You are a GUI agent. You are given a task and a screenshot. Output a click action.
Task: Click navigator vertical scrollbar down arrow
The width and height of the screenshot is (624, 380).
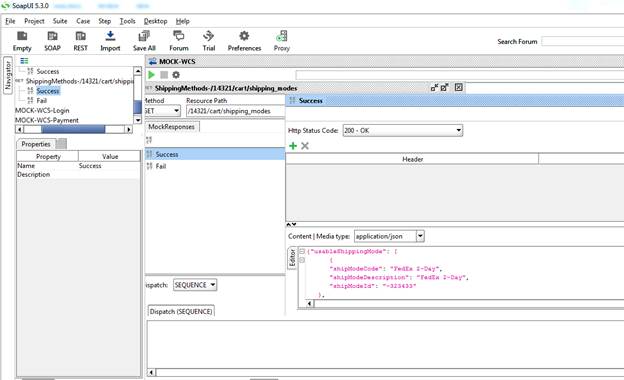click(x=138, y=120)
